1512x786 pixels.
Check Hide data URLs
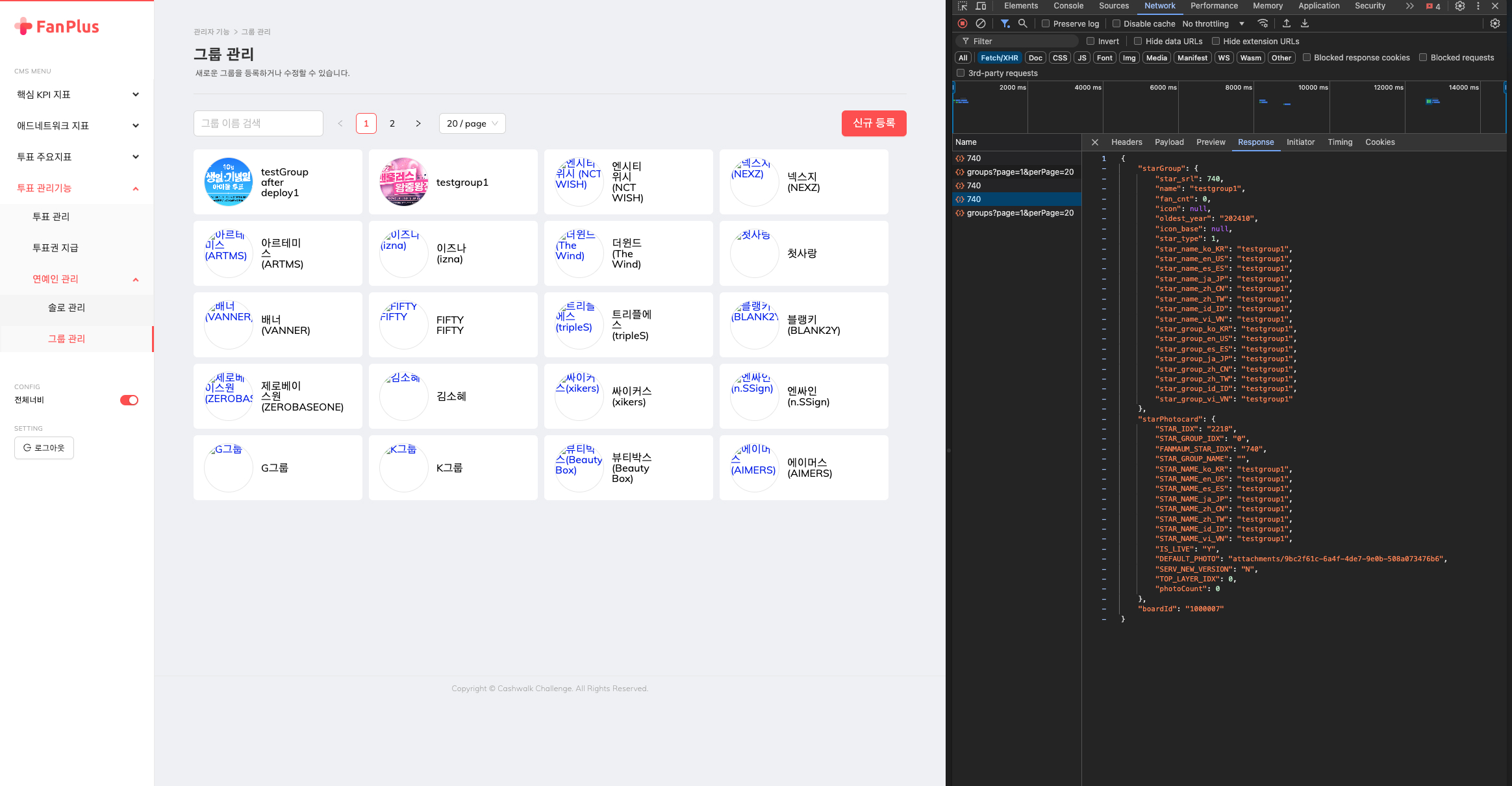coord(1138,41)
